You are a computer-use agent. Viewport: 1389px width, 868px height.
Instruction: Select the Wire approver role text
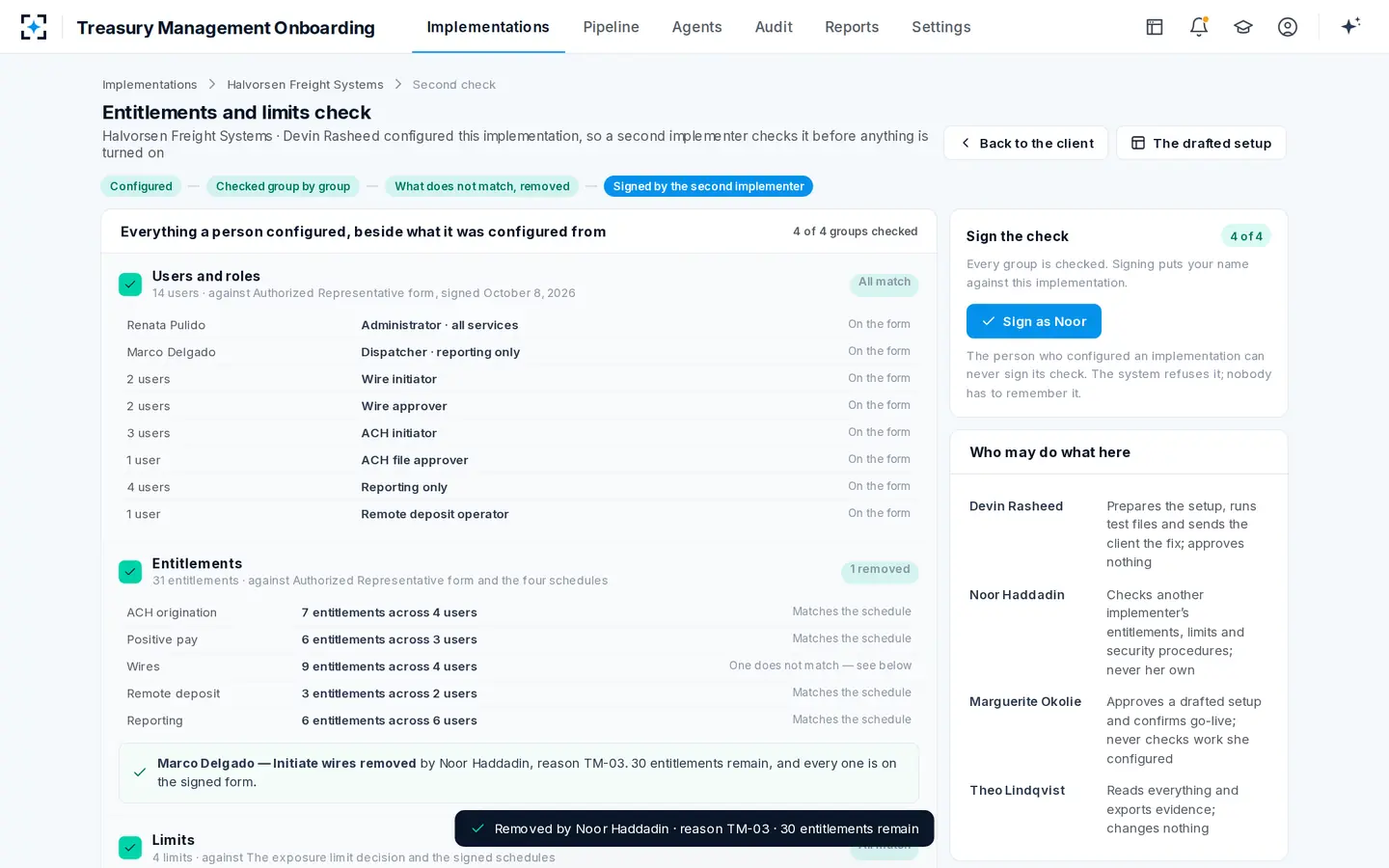click(x=404, y=406)
